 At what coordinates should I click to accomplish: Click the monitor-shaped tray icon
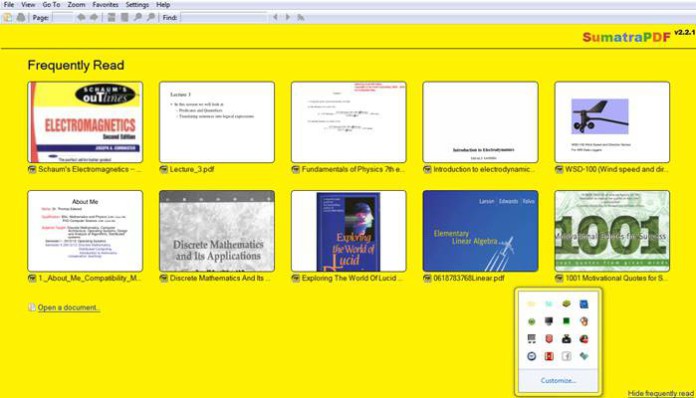pos(549,321)
